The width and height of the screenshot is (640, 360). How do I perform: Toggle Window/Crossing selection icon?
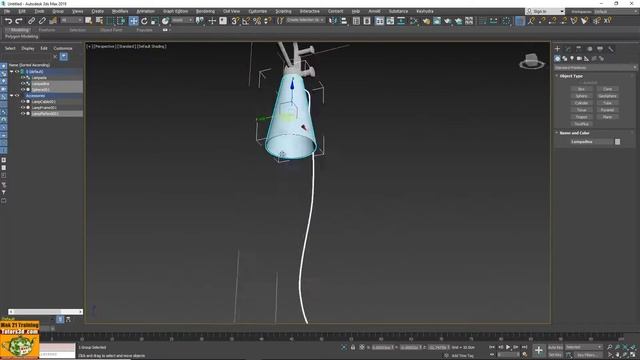121,21
